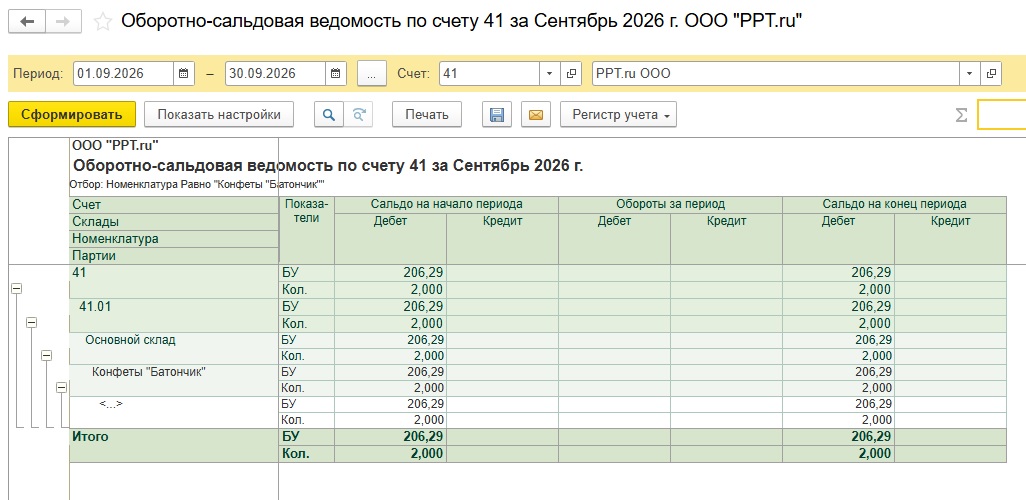Open the account 41 dropdown list
The width and height of the screenshot is (1026, 500).
tap(550, 73)
